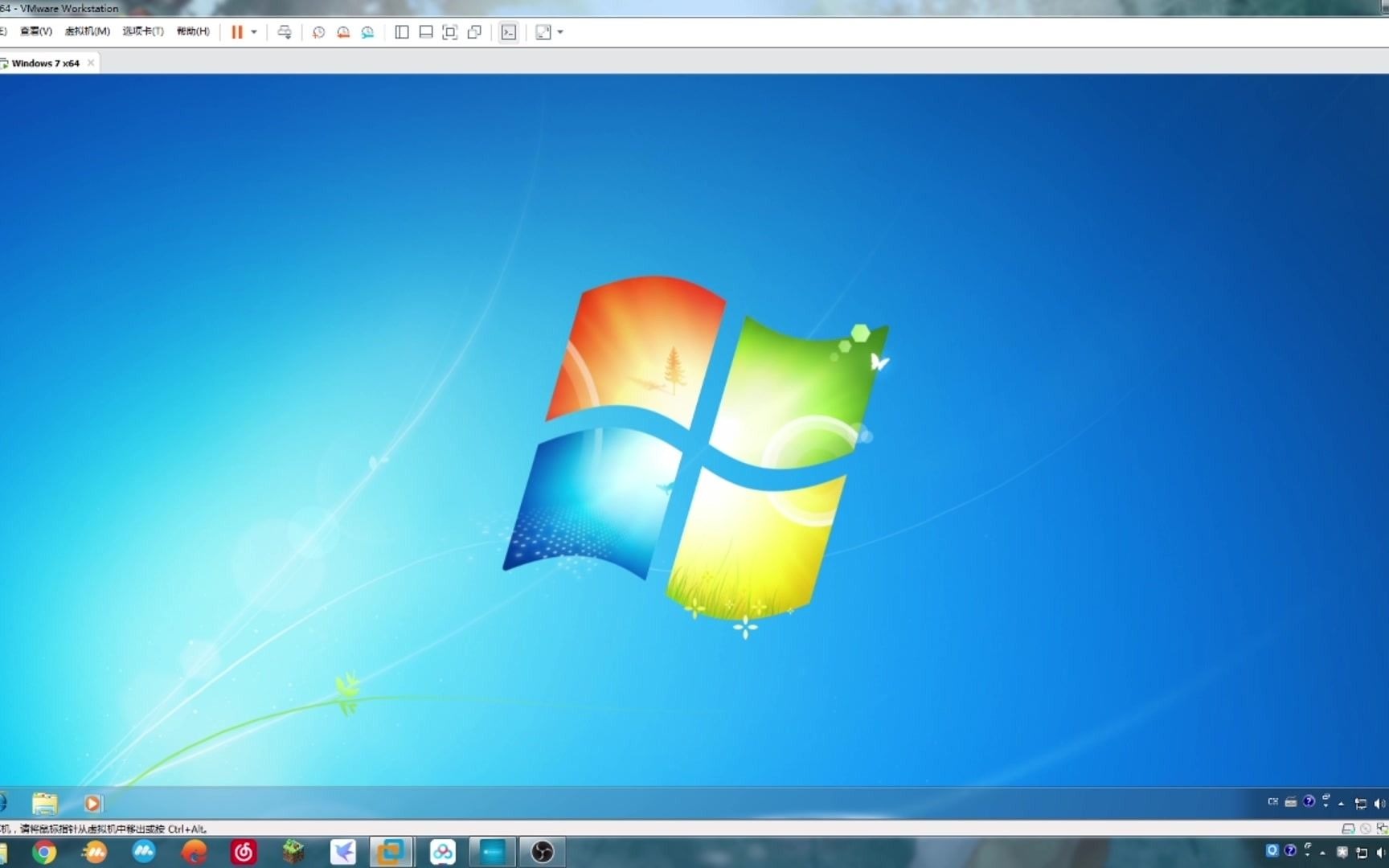Click the host blue Q tray icon

pyautogui.click(x=1272, y=850)
